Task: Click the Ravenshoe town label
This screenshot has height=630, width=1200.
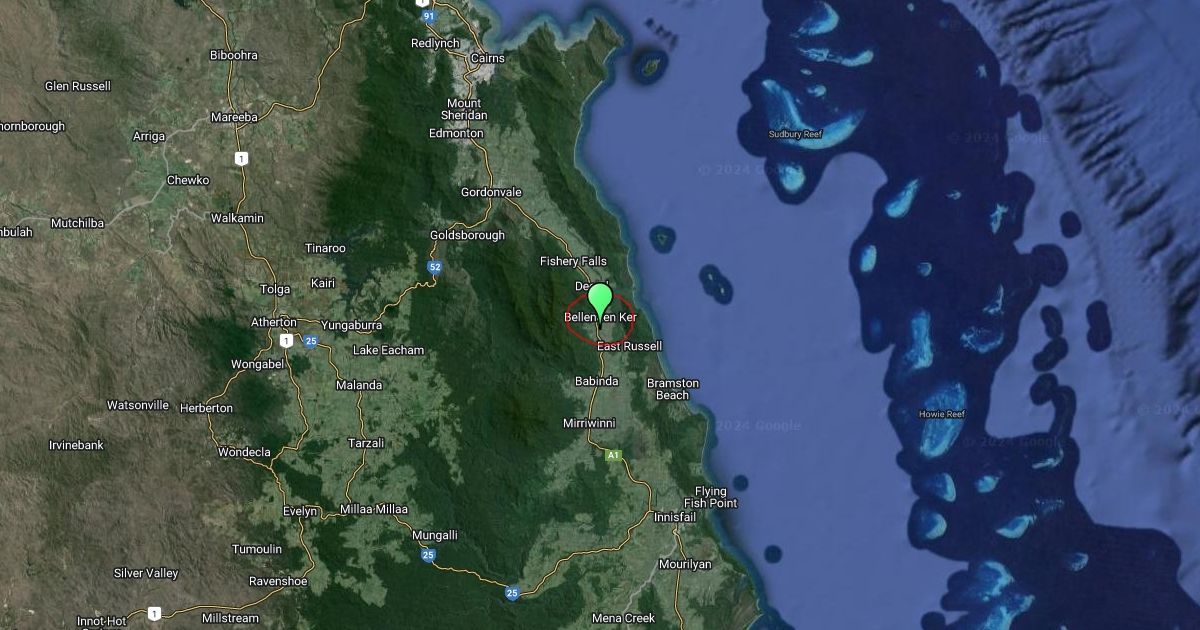Action: (247, 580)
